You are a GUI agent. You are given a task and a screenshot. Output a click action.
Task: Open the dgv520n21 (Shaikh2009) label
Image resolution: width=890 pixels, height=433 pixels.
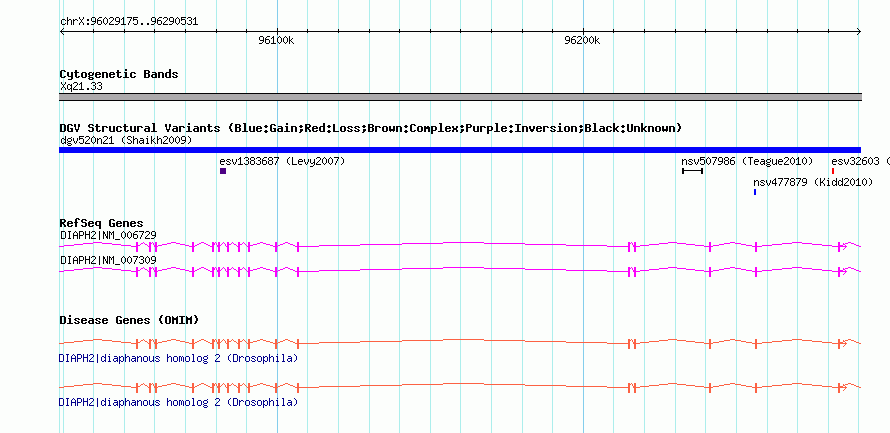[126, 140]
